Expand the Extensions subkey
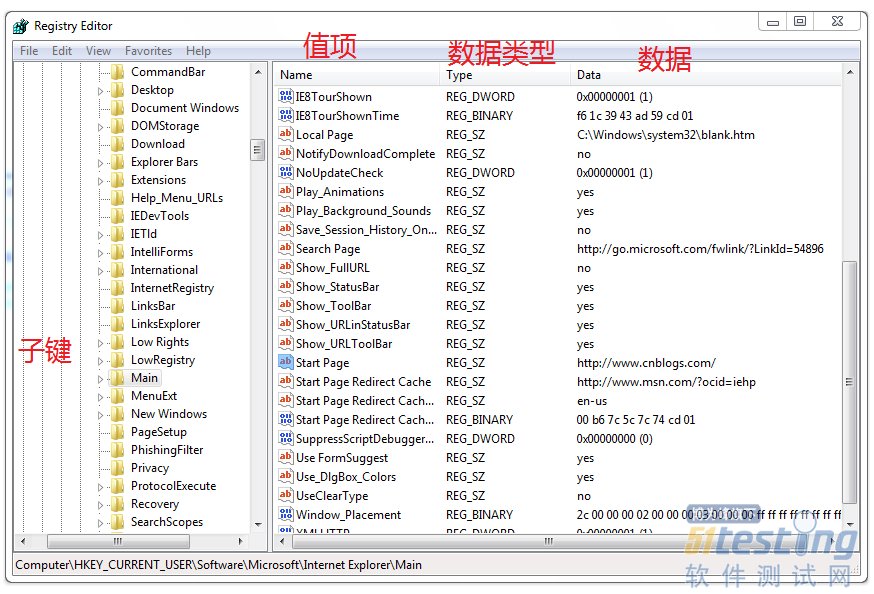Screen dimensions: 874x594 tap(100, 181)
